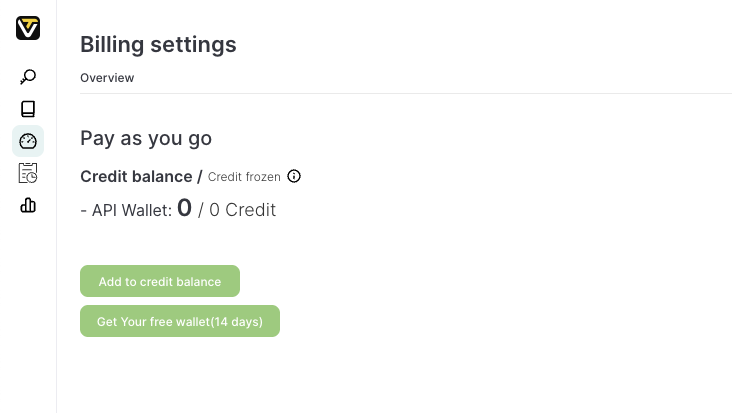
Task: Open the clipboard with clock history icon
Action: [x=28, y=173]
